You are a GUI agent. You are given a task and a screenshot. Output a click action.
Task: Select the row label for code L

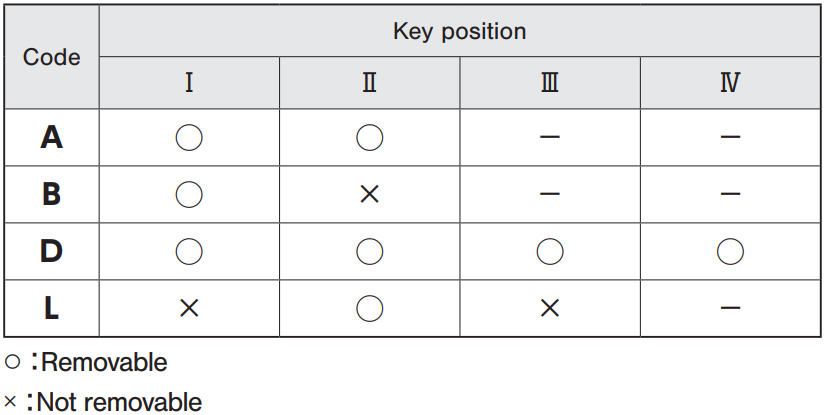click(x=51, y=308)
